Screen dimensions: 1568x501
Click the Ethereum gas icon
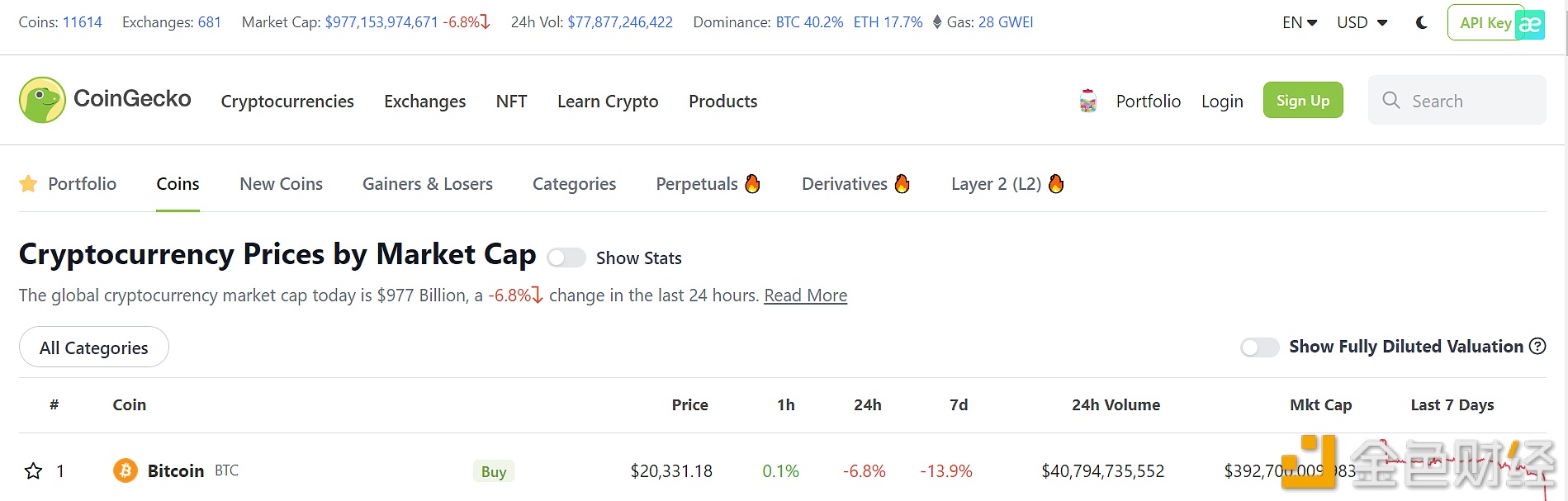(937, 22)
